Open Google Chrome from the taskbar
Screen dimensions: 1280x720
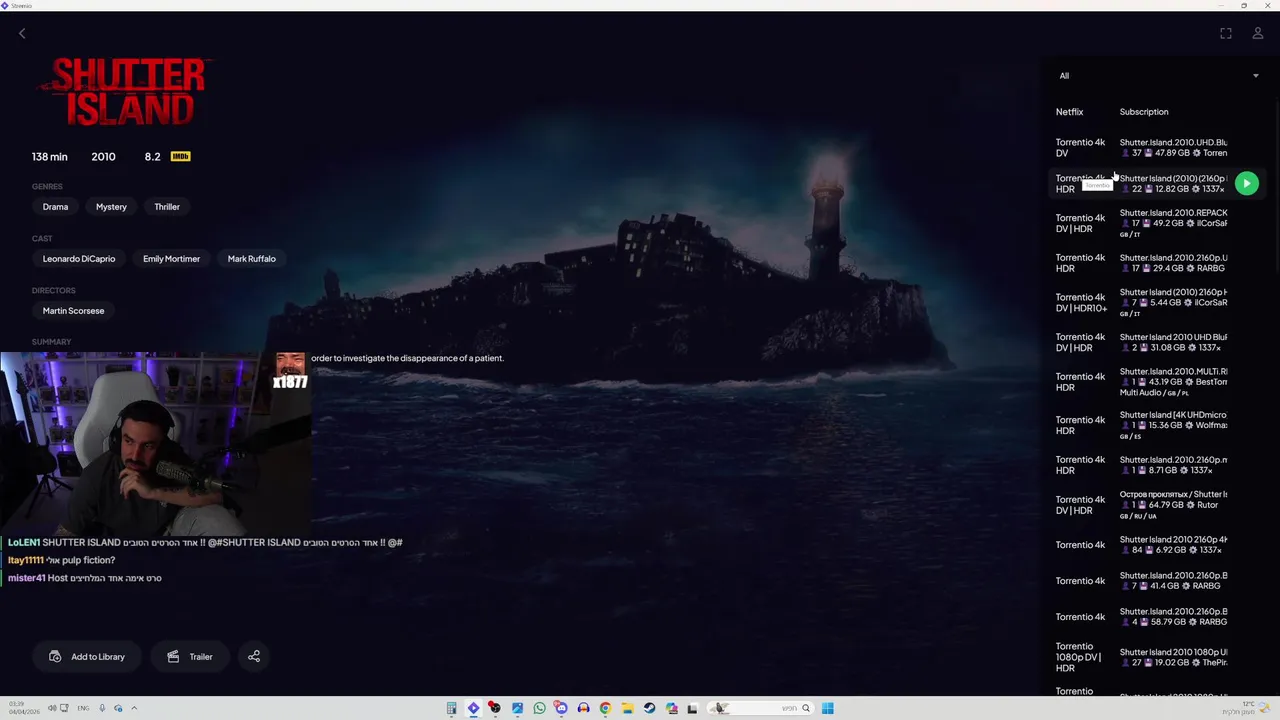(605, 709)
